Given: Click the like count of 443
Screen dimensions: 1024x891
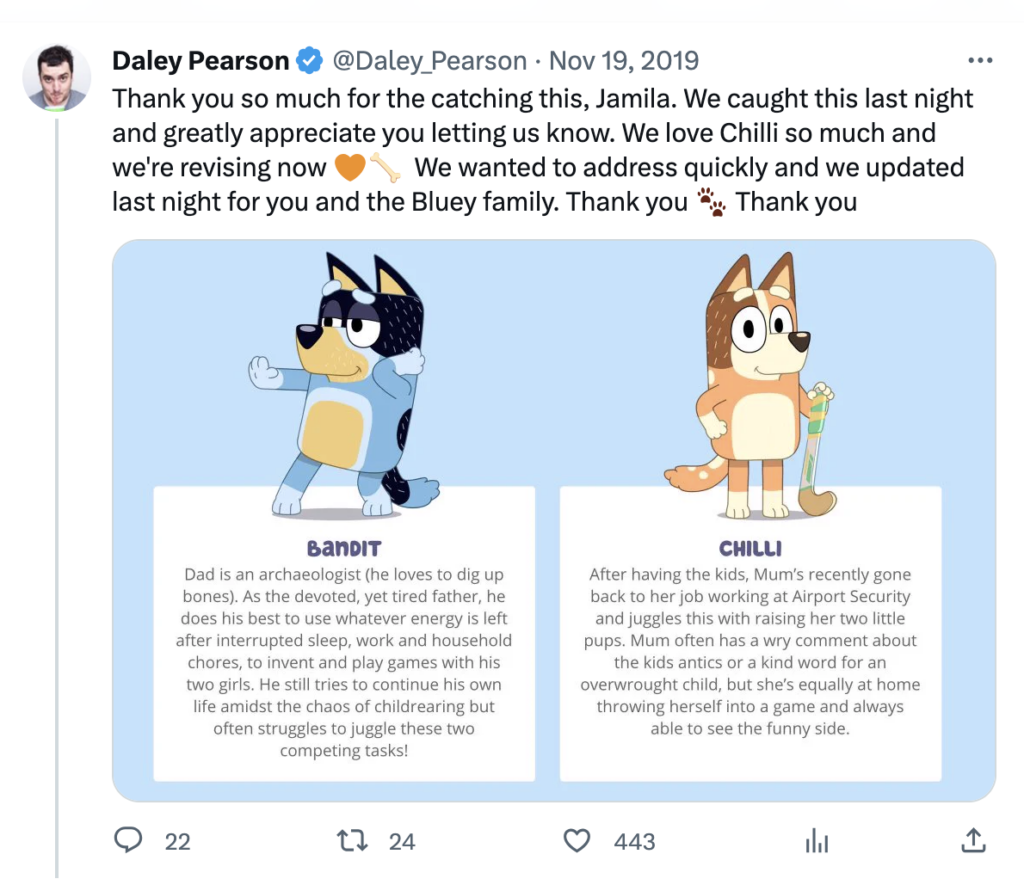Looking at the screenshot, I should [633, 842].
